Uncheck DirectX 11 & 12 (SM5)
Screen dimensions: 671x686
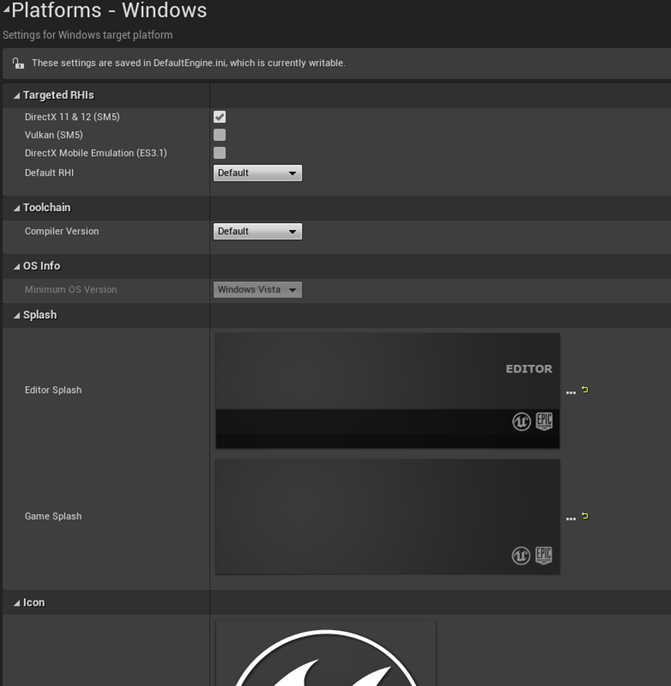click(x=220, y=117)
